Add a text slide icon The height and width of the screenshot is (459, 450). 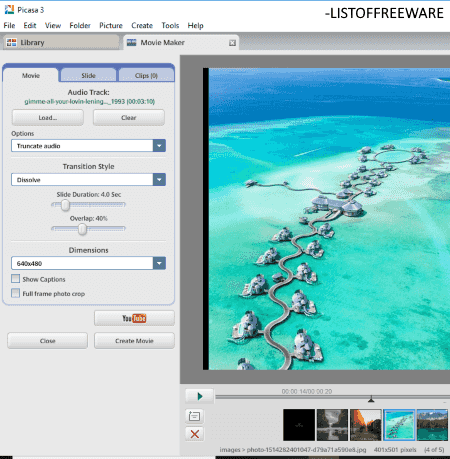194,416
